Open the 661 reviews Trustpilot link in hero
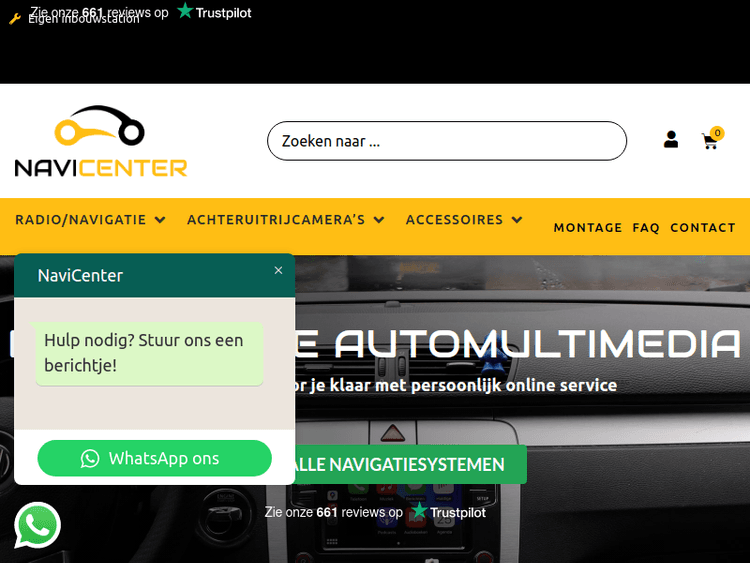Screen dimensions: 750x563 pyautogui.click(x=375, y=511)
